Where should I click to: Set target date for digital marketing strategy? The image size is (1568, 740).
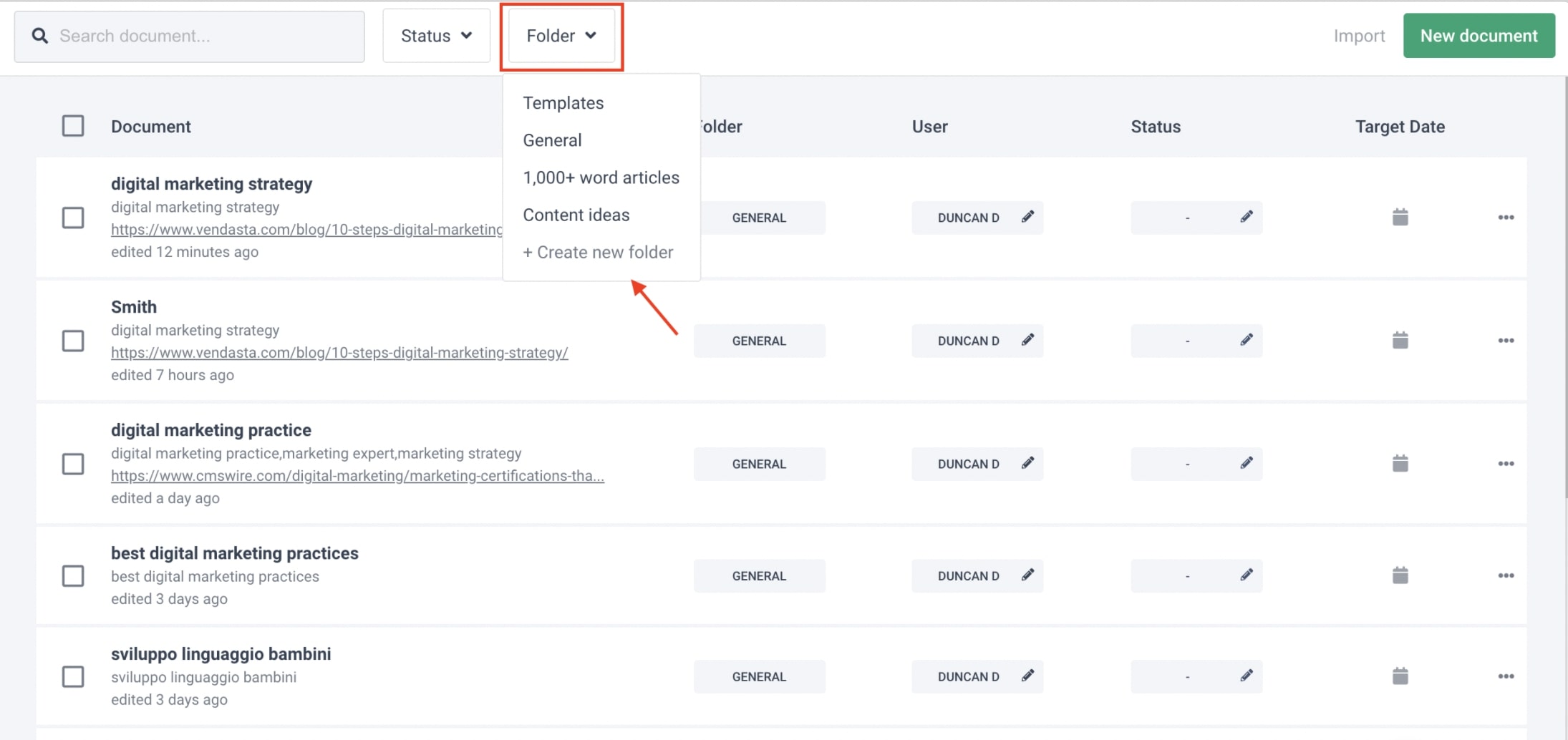[x=1400, y=217]
